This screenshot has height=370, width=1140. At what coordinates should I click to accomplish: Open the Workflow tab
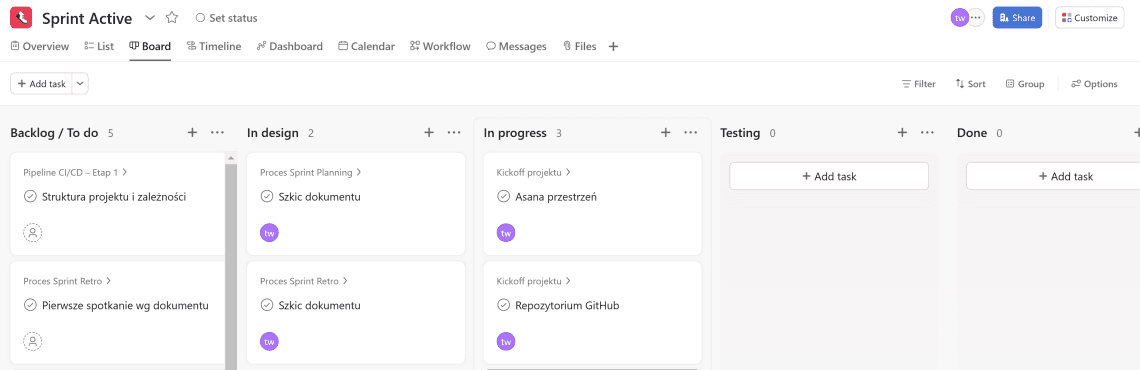(440, 47)
